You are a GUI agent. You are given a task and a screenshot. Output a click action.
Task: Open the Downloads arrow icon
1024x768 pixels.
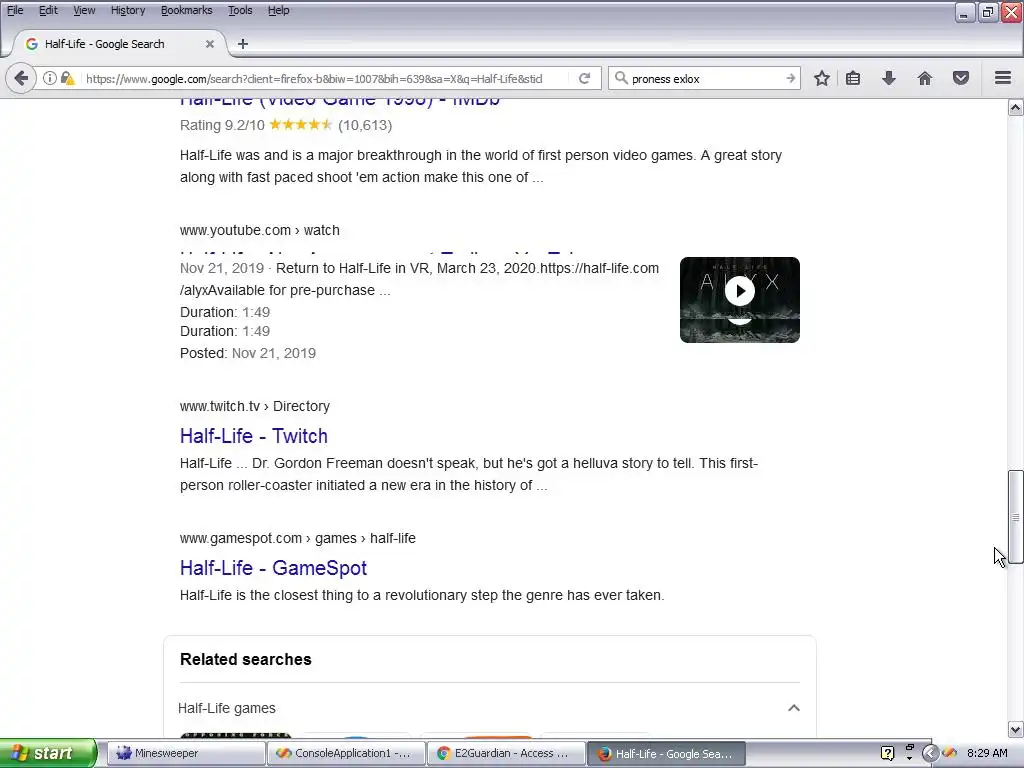pos(889,78)
